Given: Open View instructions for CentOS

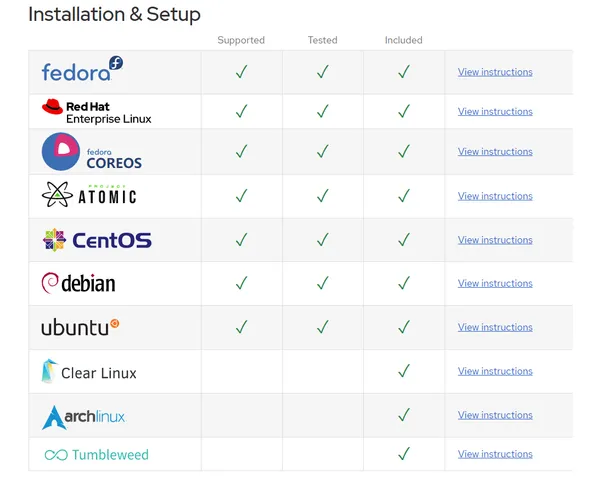Looking at the screenshot, I should [x=495, y=240].
